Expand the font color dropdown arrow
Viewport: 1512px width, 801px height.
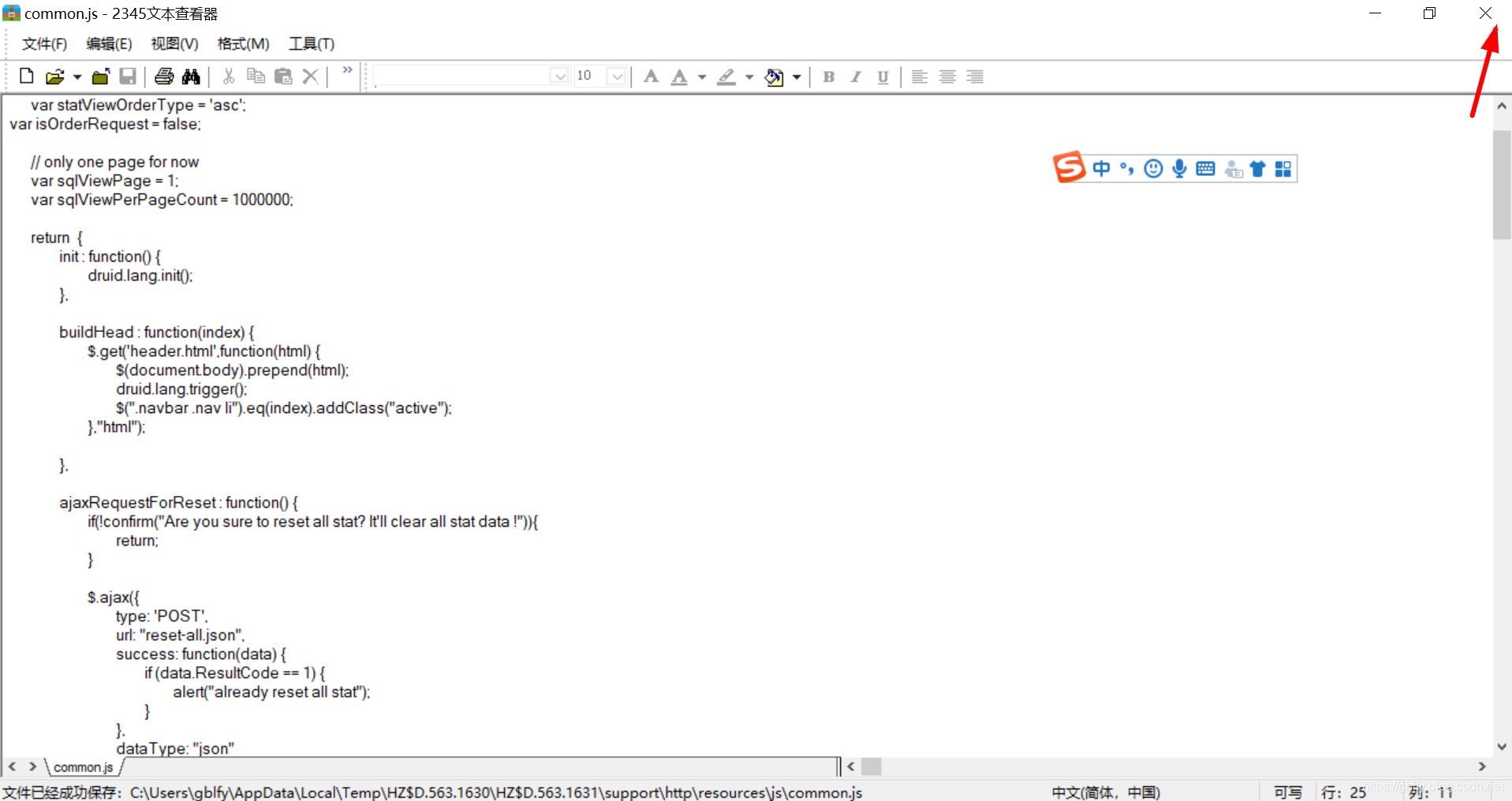702,77
